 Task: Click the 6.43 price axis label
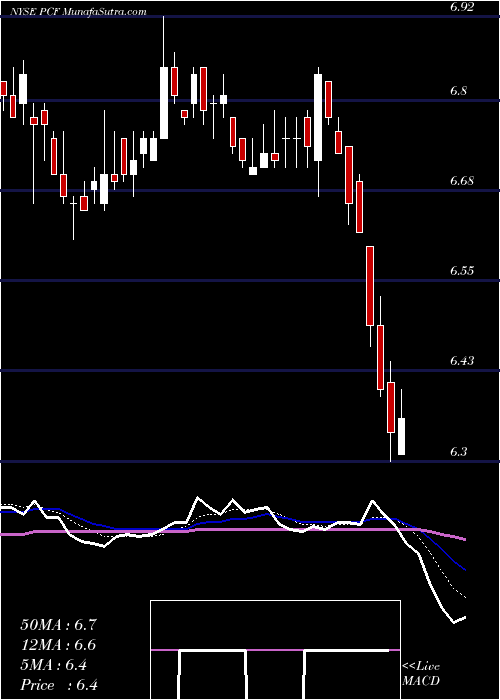462,360
